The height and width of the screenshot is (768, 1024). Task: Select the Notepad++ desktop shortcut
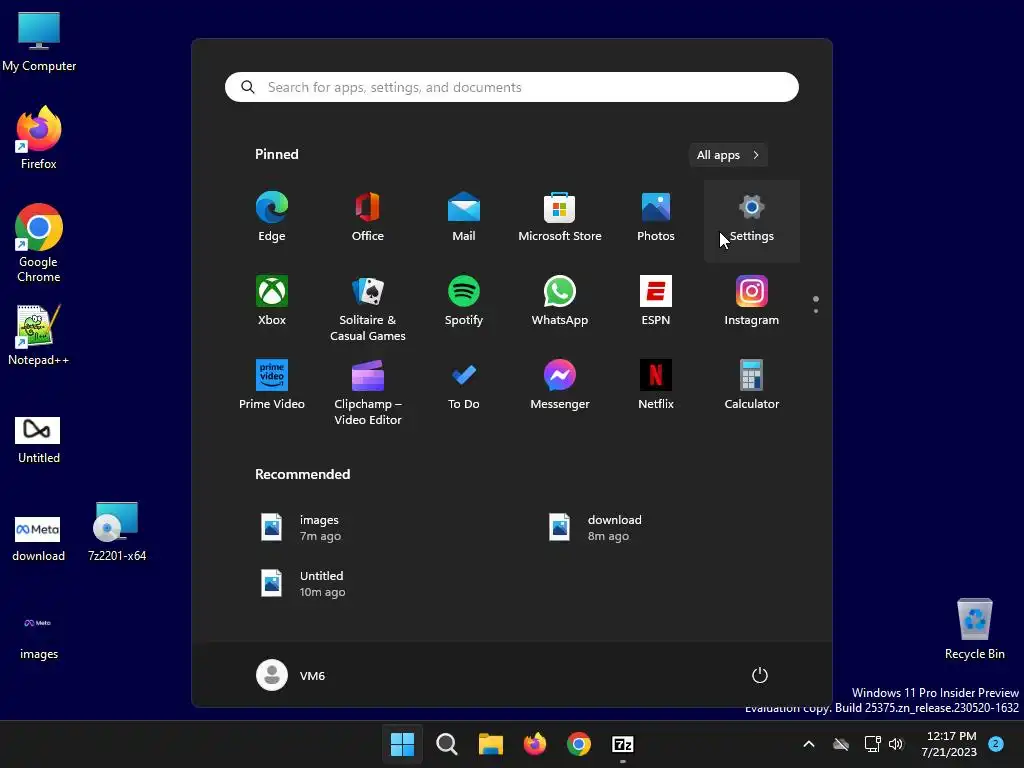point(39,334)
